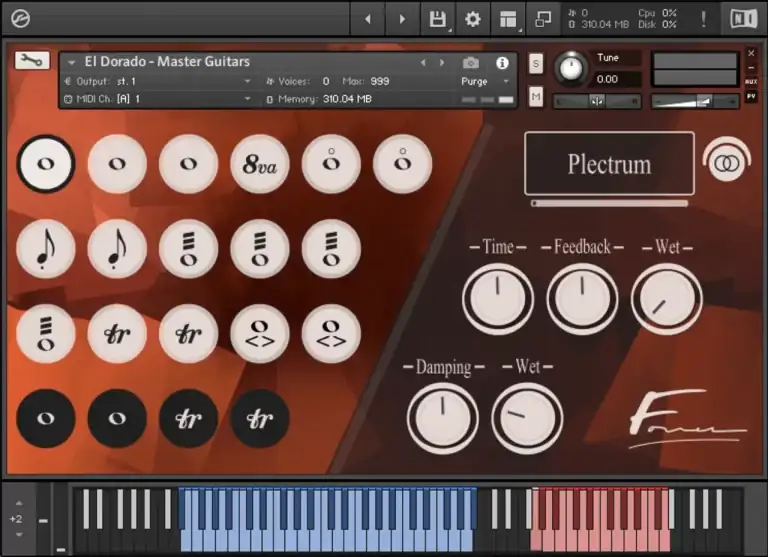Click the delay Time knob
The height and width of the screenshot is (557, 768).
(498, 298)
